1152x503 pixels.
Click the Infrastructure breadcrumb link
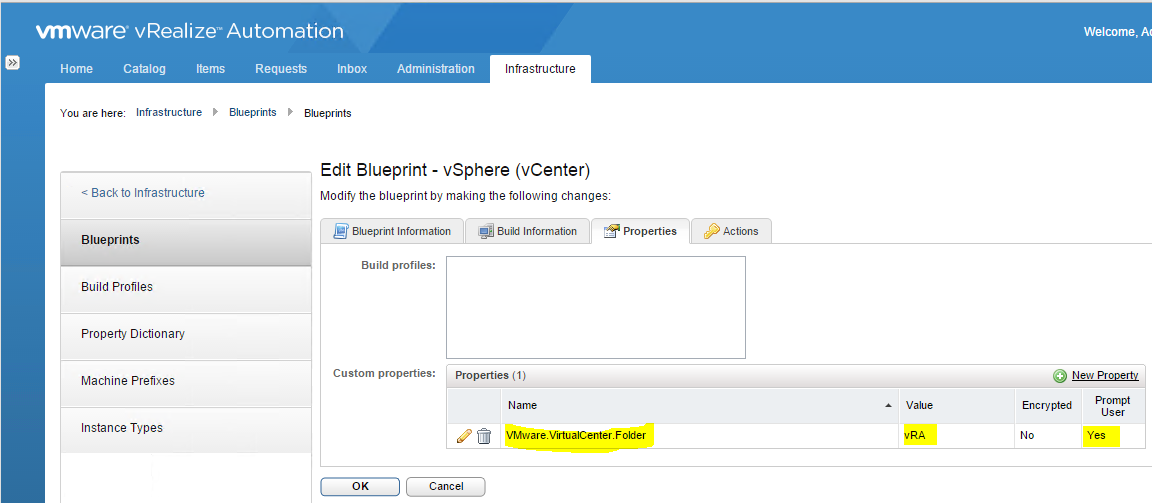coord(169,112)
